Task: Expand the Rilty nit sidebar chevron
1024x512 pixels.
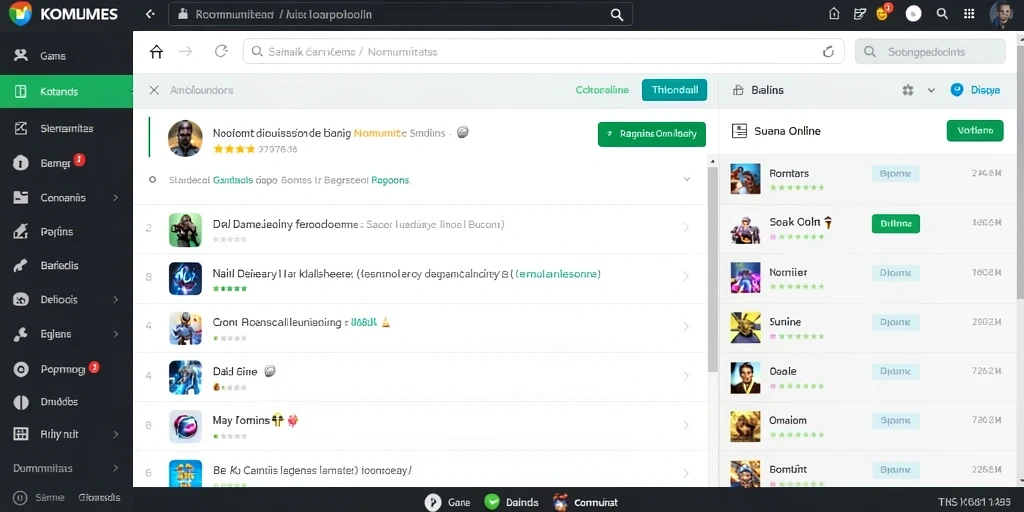Action: tap(116, 434)
